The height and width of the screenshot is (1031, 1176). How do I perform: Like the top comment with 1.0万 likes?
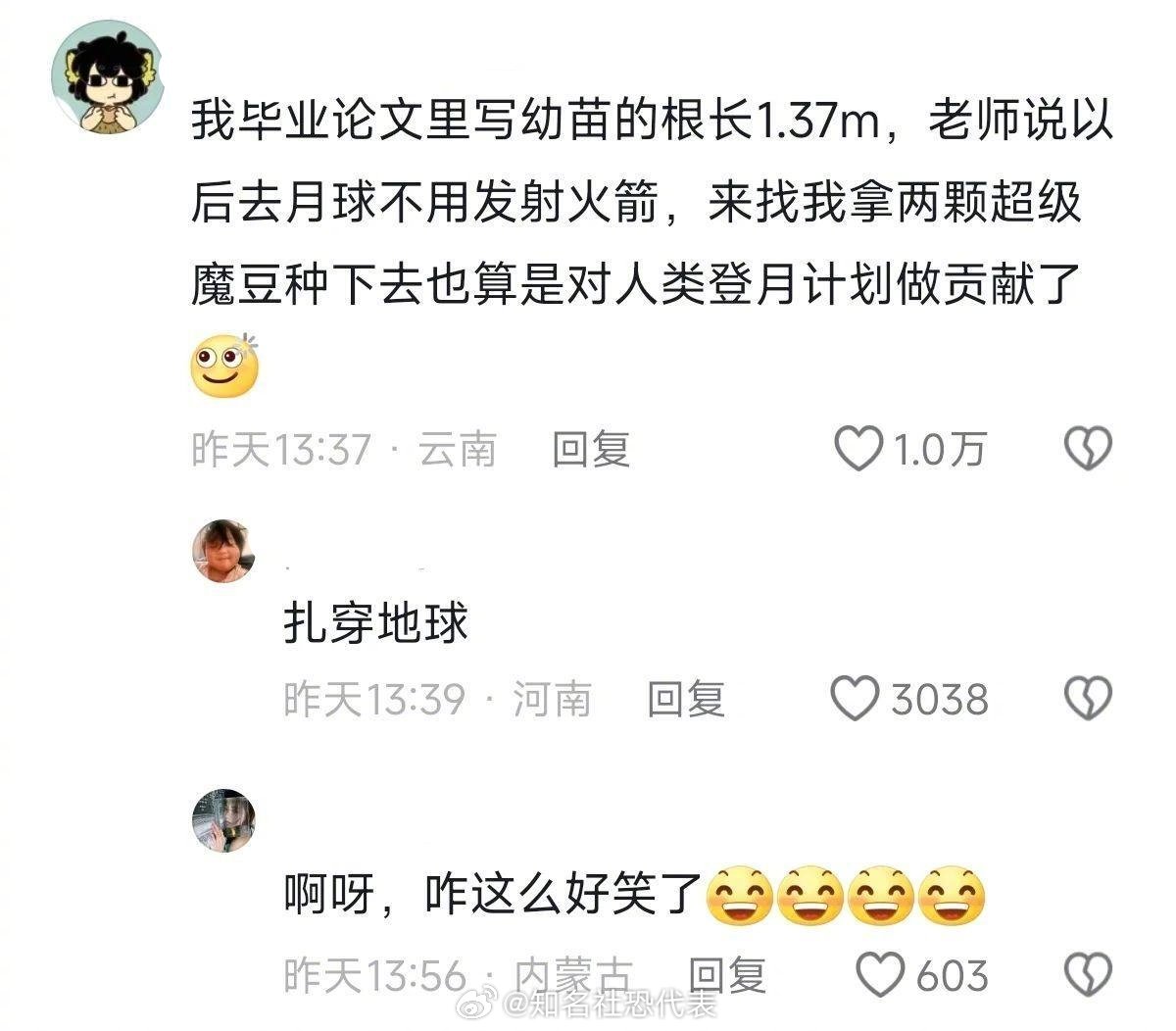(x=858, y=449)
